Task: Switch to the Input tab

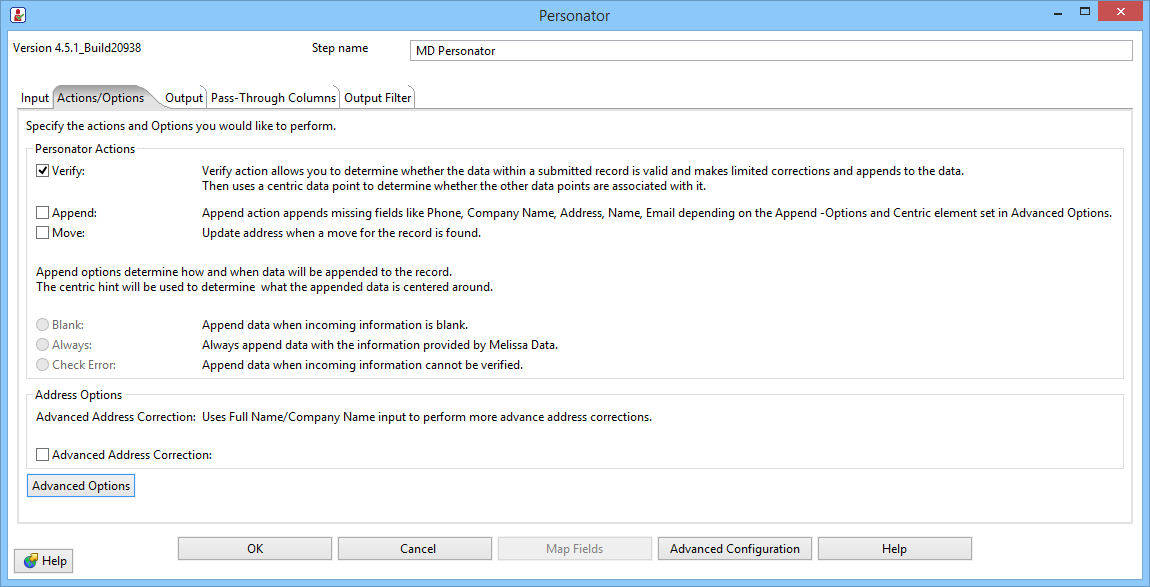Action: pos(35,98)
